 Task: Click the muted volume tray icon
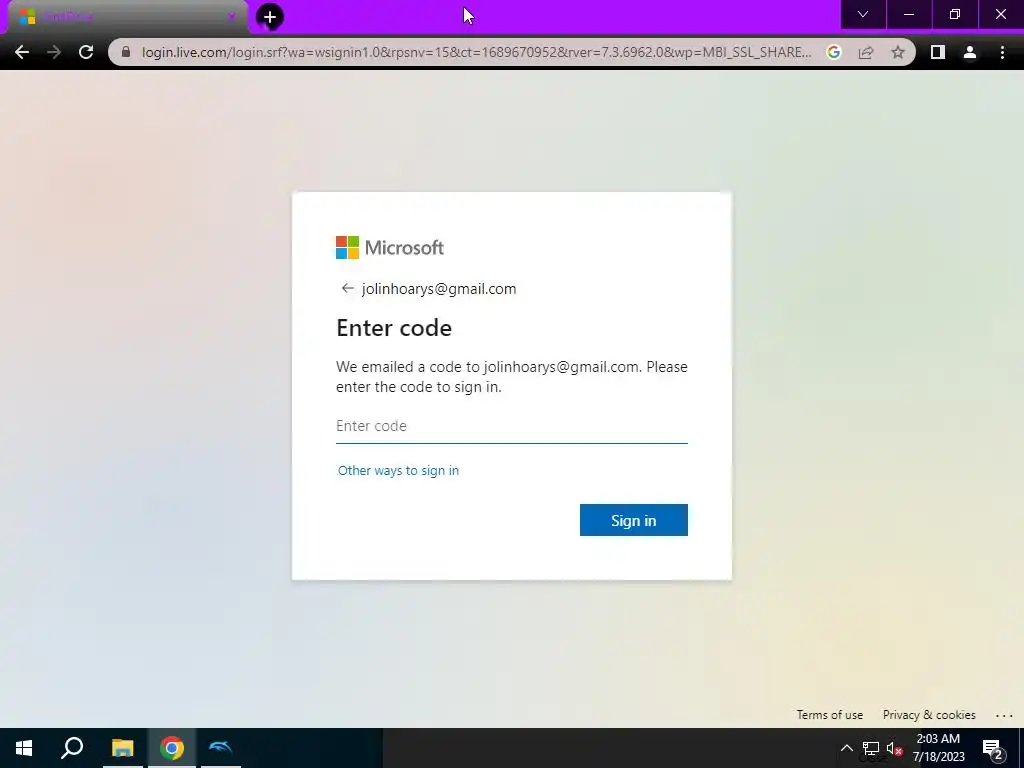tap(895, 748)
